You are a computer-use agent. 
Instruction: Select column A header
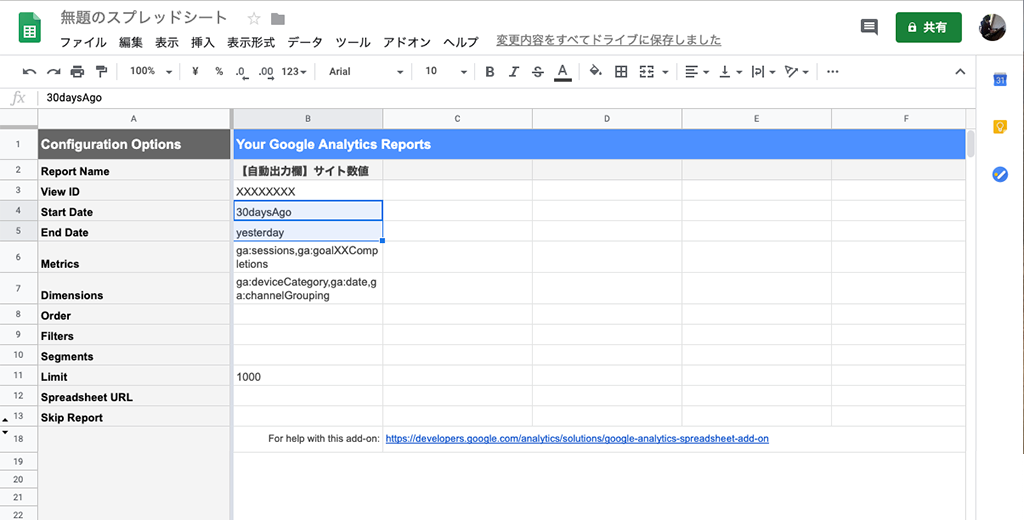pos(134,119)
